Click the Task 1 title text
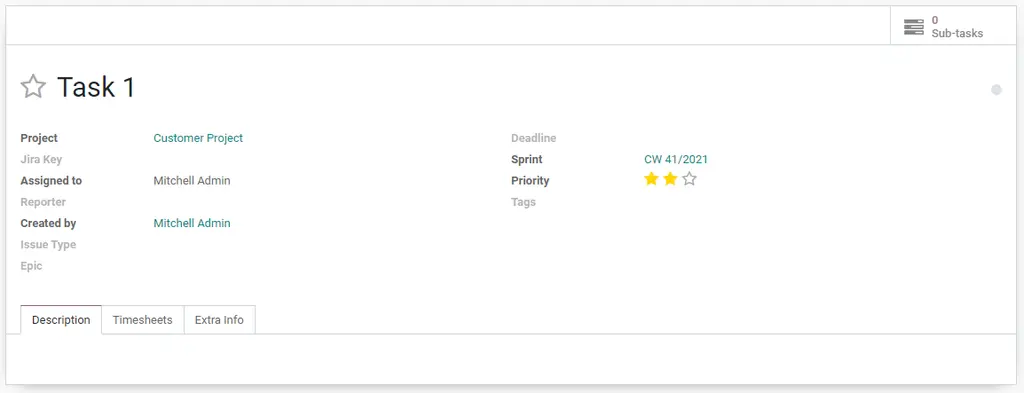Screen dimensions: 1024x393 (96, 87)
